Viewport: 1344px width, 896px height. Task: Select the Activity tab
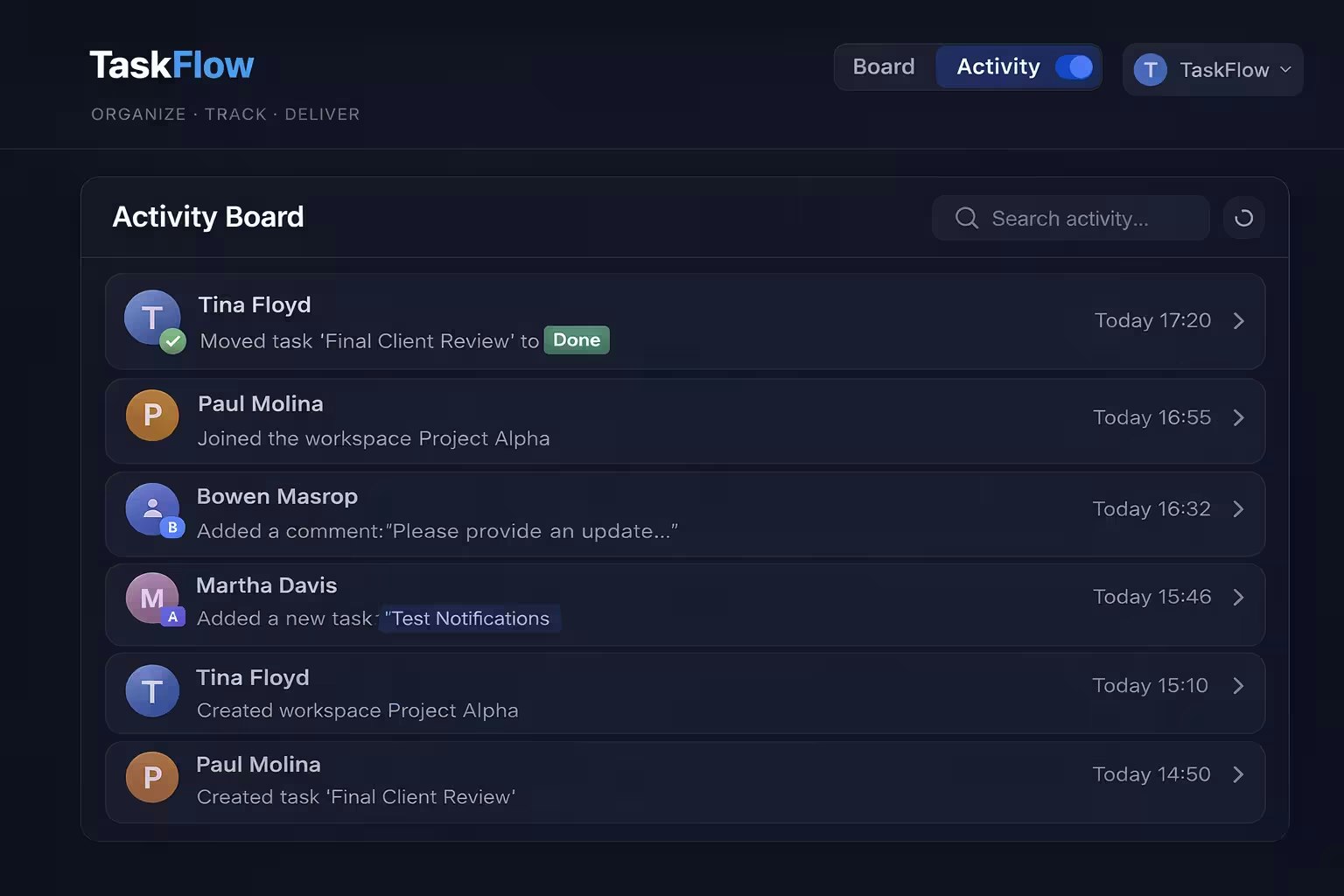click(x=997, y=66)
